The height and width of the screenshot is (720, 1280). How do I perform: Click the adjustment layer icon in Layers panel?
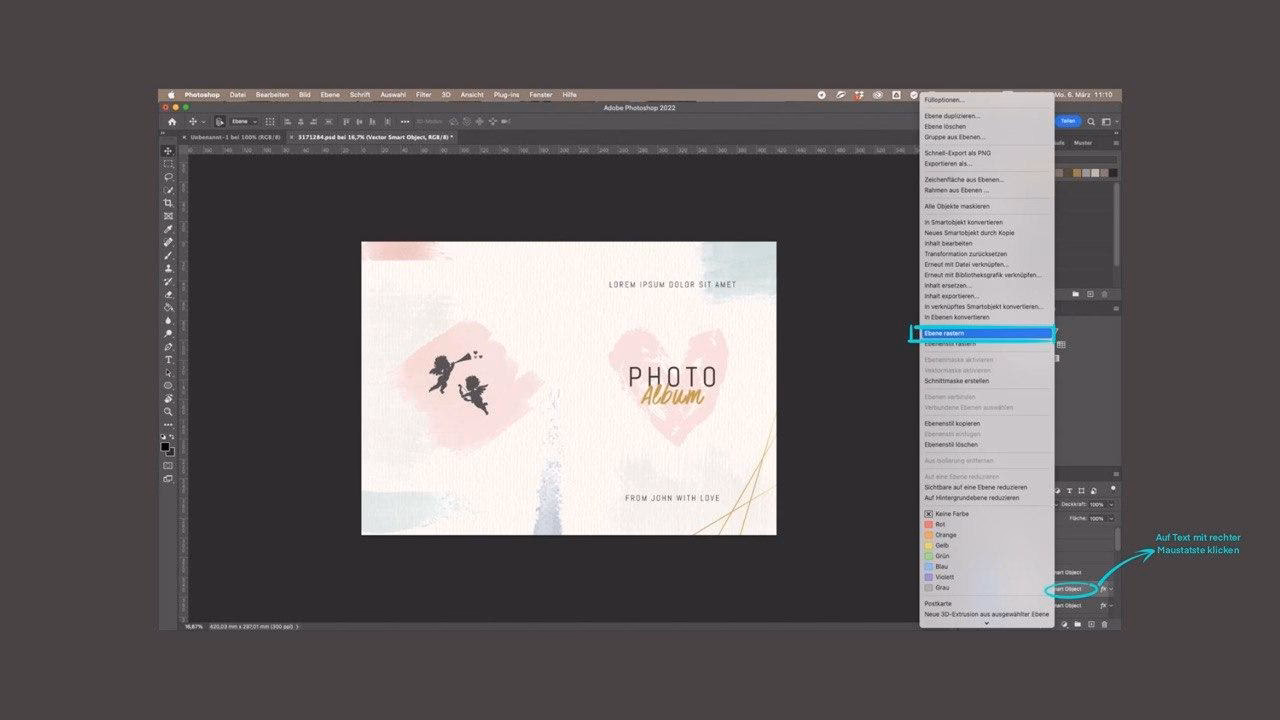click(1064, 624)
